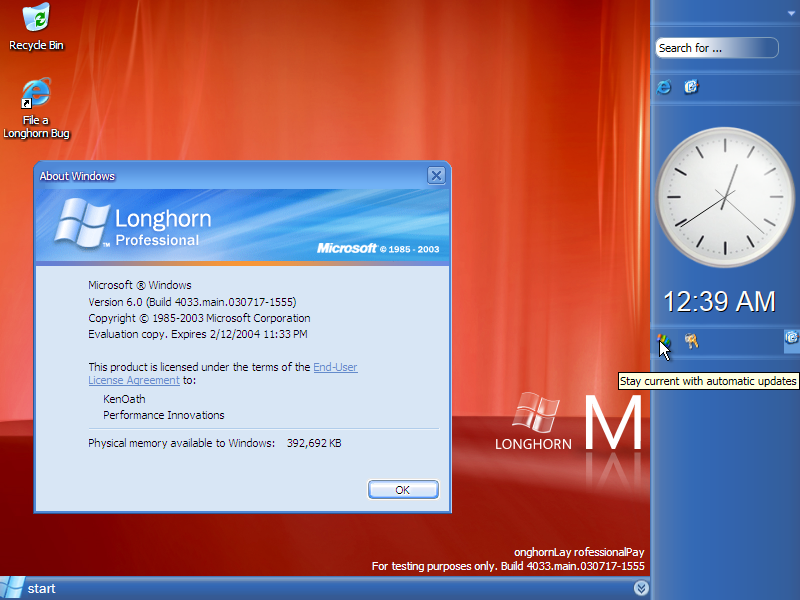Click the 'Copyright © 1985-2003 Microsoft Corporation' line
The width and height of the screenshot is (800, 600).
199,318
